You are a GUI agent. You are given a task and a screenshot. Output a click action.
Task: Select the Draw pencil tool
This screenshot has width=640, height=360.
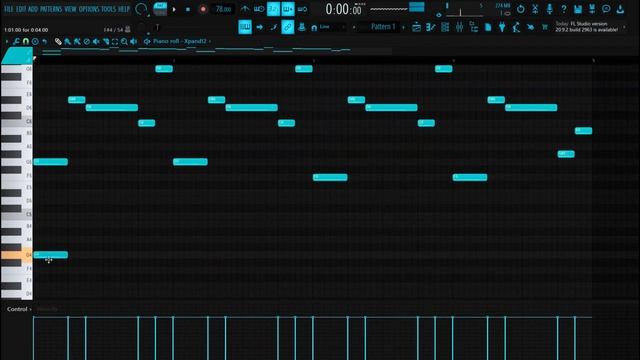coord(58,41)
